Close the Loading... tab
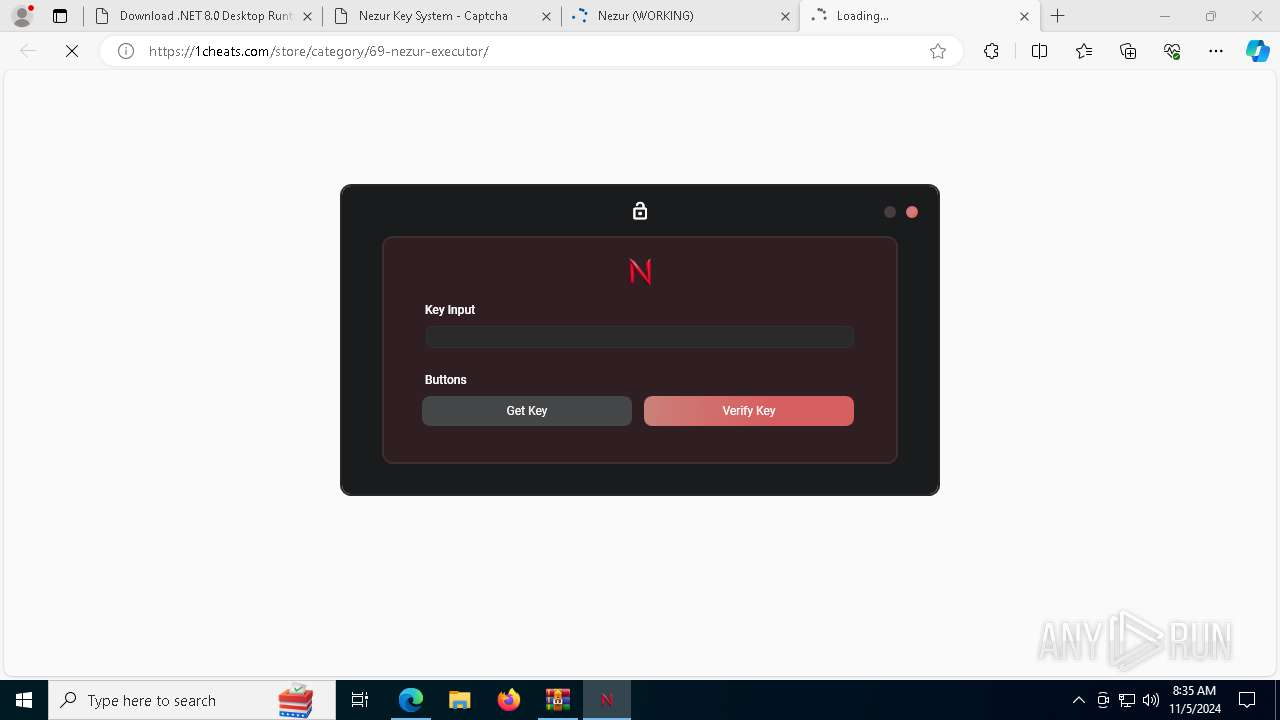Image resolution: width=1280 pixels, height=720 pixels. pos(1024,16)
